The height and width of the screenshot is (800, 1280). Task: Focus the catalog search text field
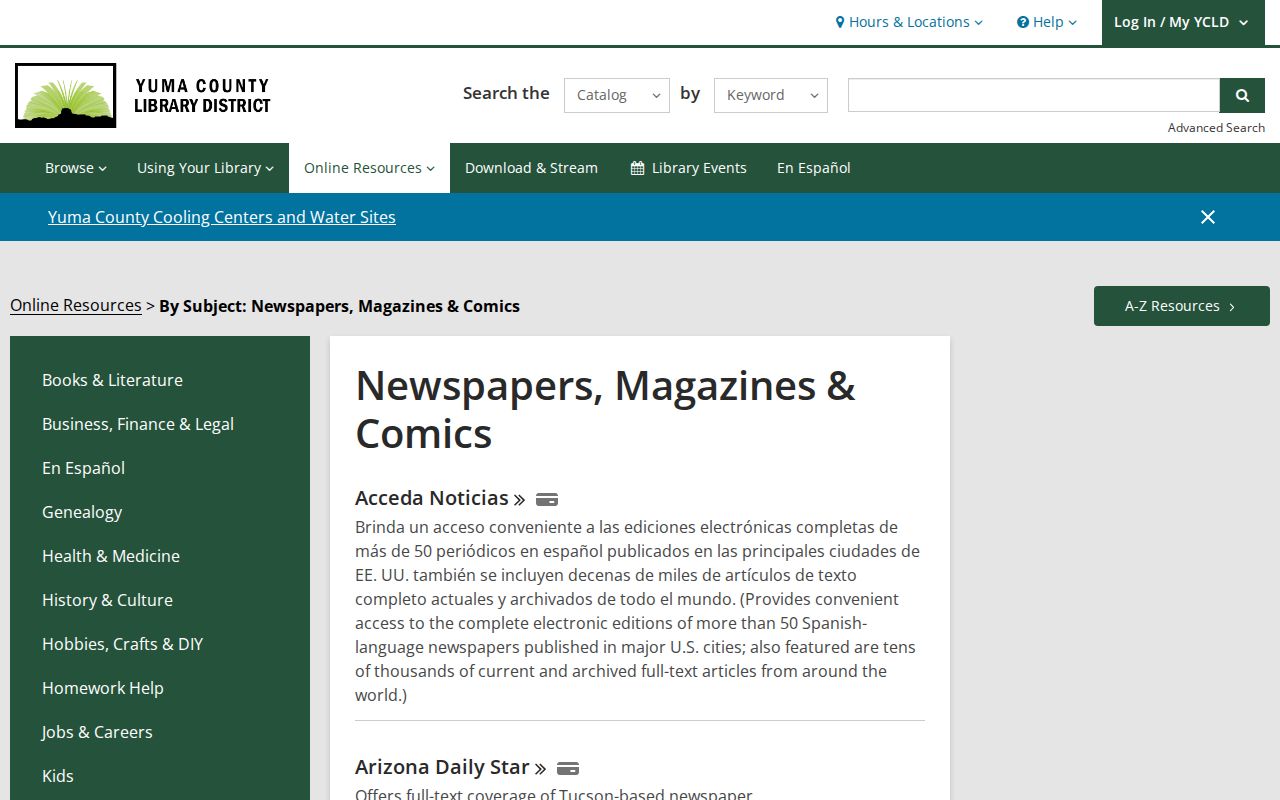tap(1034, 95)
